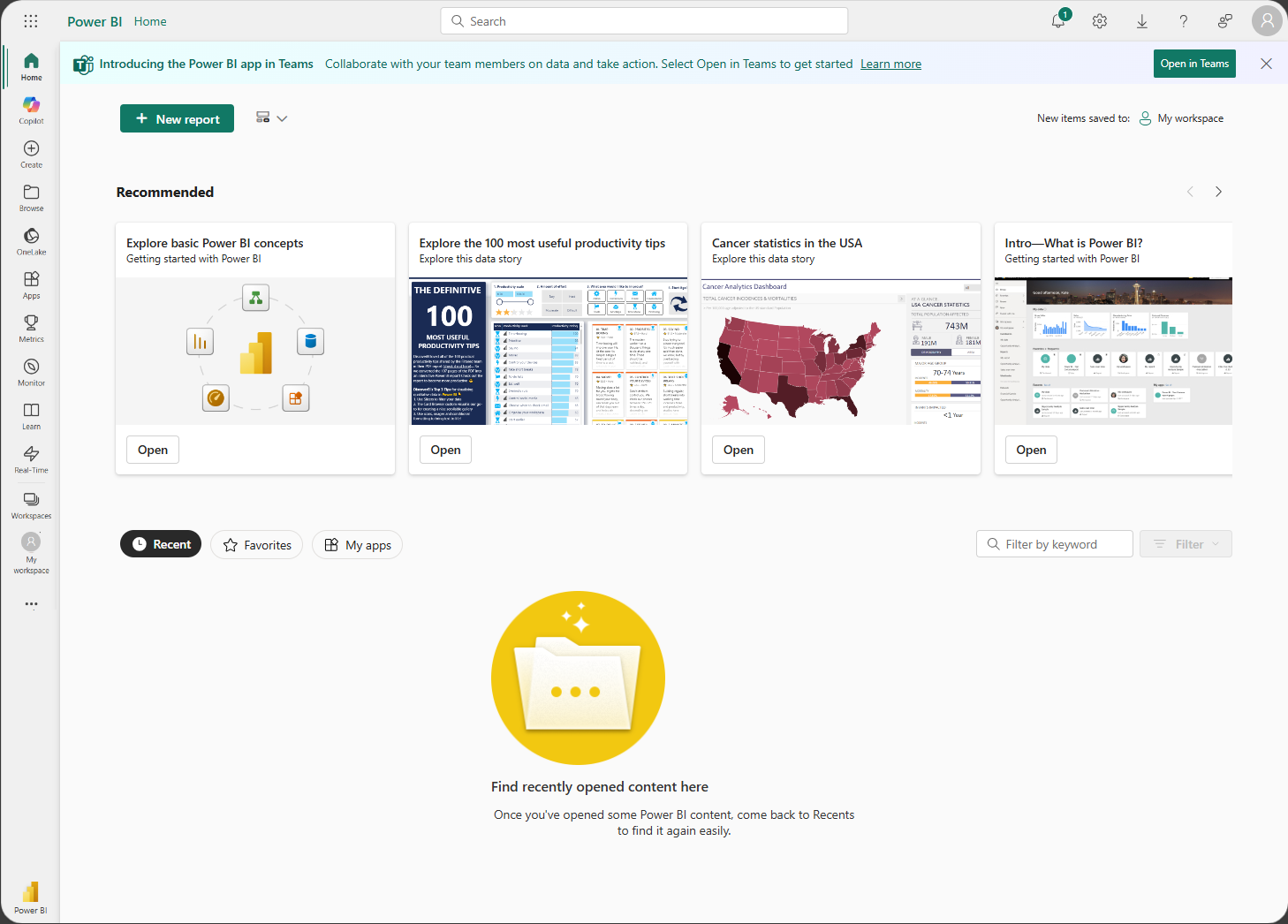
Task: Open Copilot from the sidebar
Action: click(x=31, y=110)
